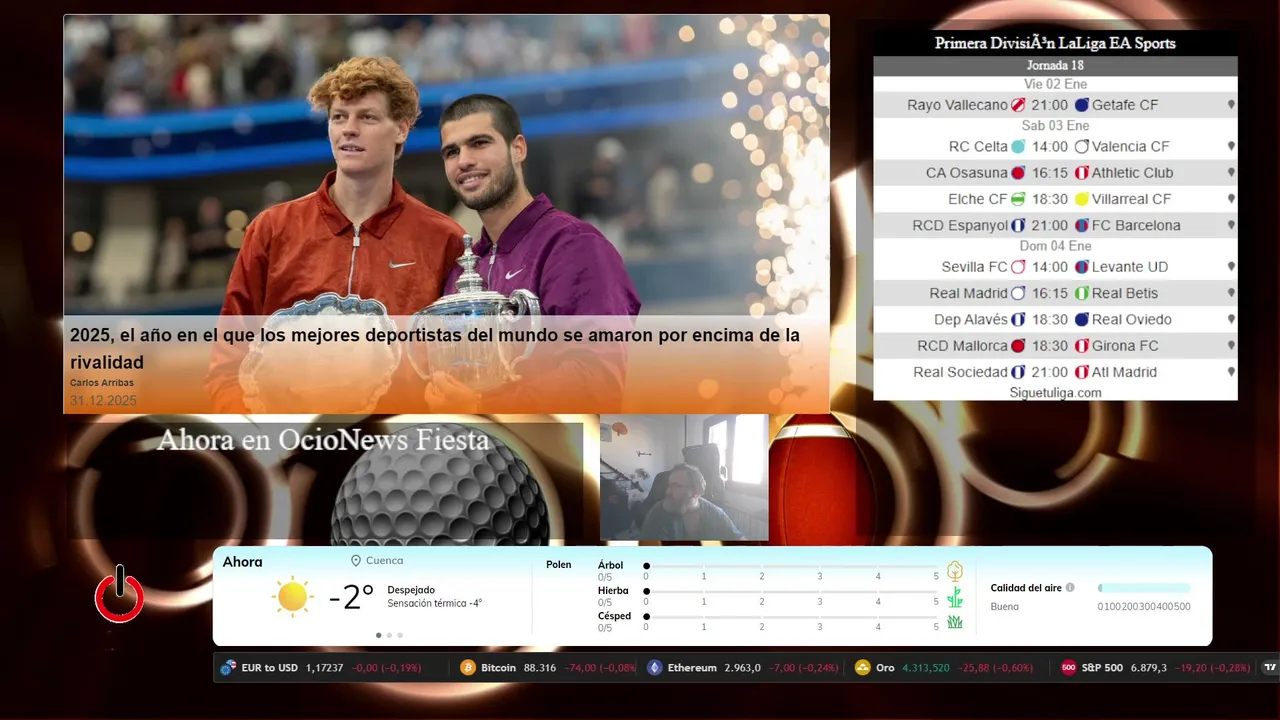Open the 2025 mejores deportistas headline
The width and height of the screenshot is (1280, 720).
coord(435,348)
